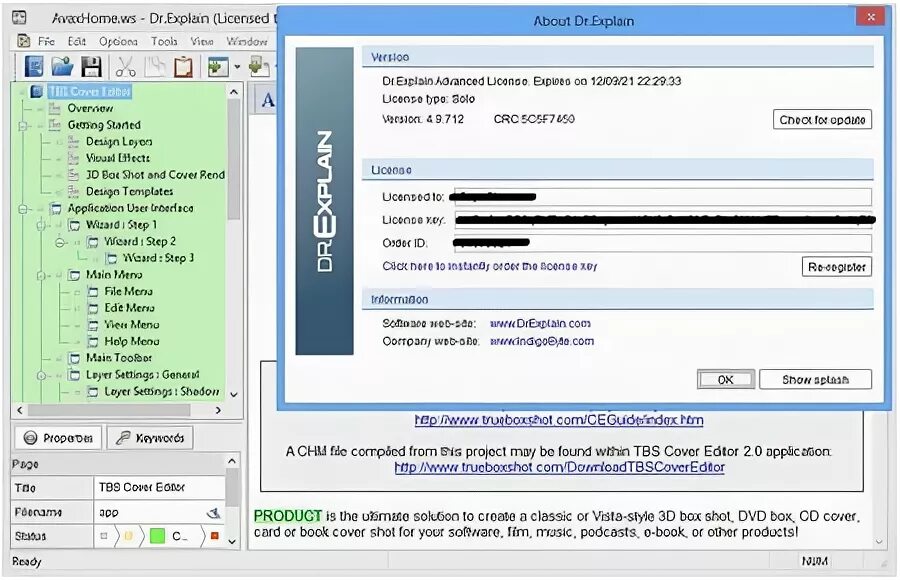Image resolution: width=900 pixels, height=580 pixels.
Task: Switch to the Properties tab
Action: (x=58, y=438)
